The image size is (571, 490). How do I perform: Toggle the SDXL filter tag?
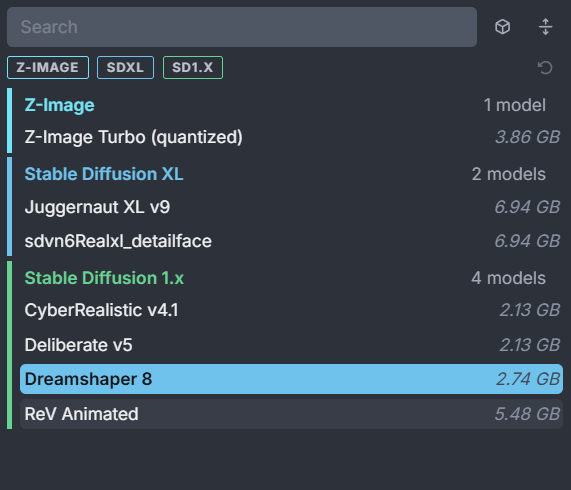coord(125,67)
